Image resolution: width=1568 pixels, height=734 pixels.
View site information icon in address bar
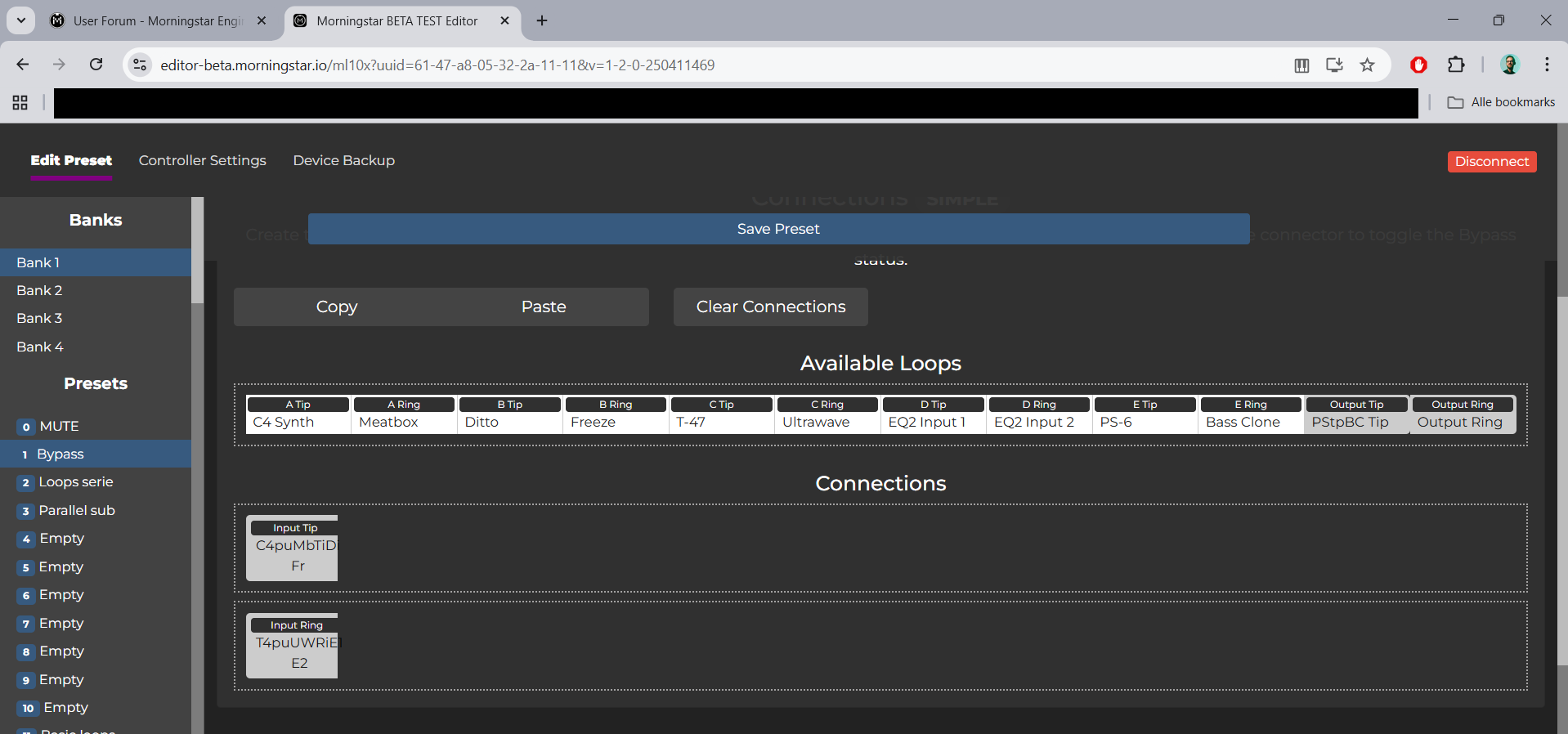[x=140, y=65]
